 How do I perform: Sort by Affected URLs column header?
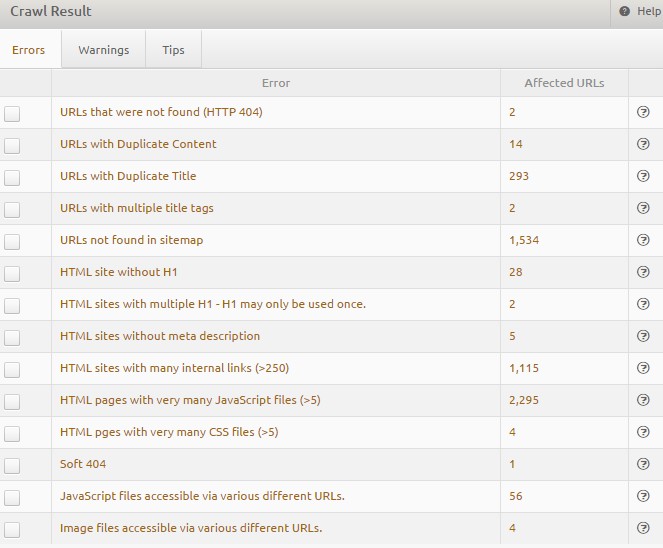pyautogui.click(x=563, y=83)
